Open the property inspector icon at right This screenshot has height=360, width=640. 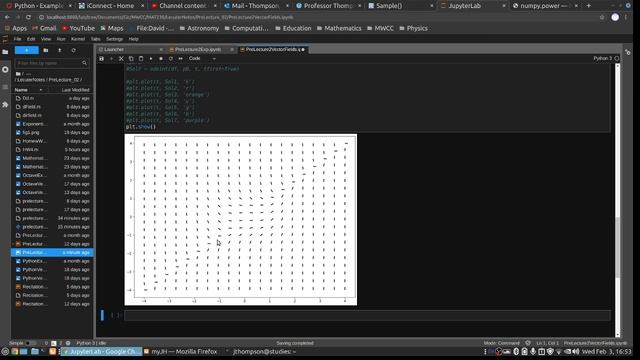[x=628, y=52]
